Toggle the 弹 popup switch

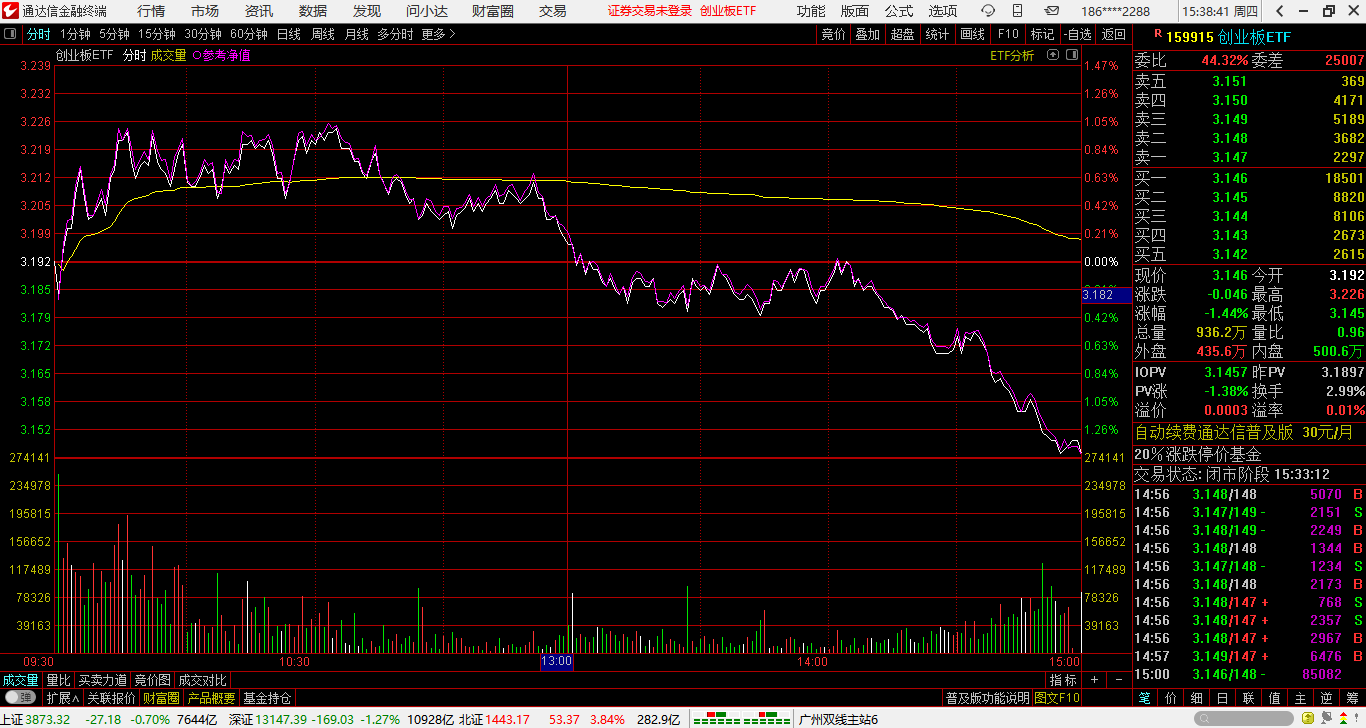click(x=19, y=698)
